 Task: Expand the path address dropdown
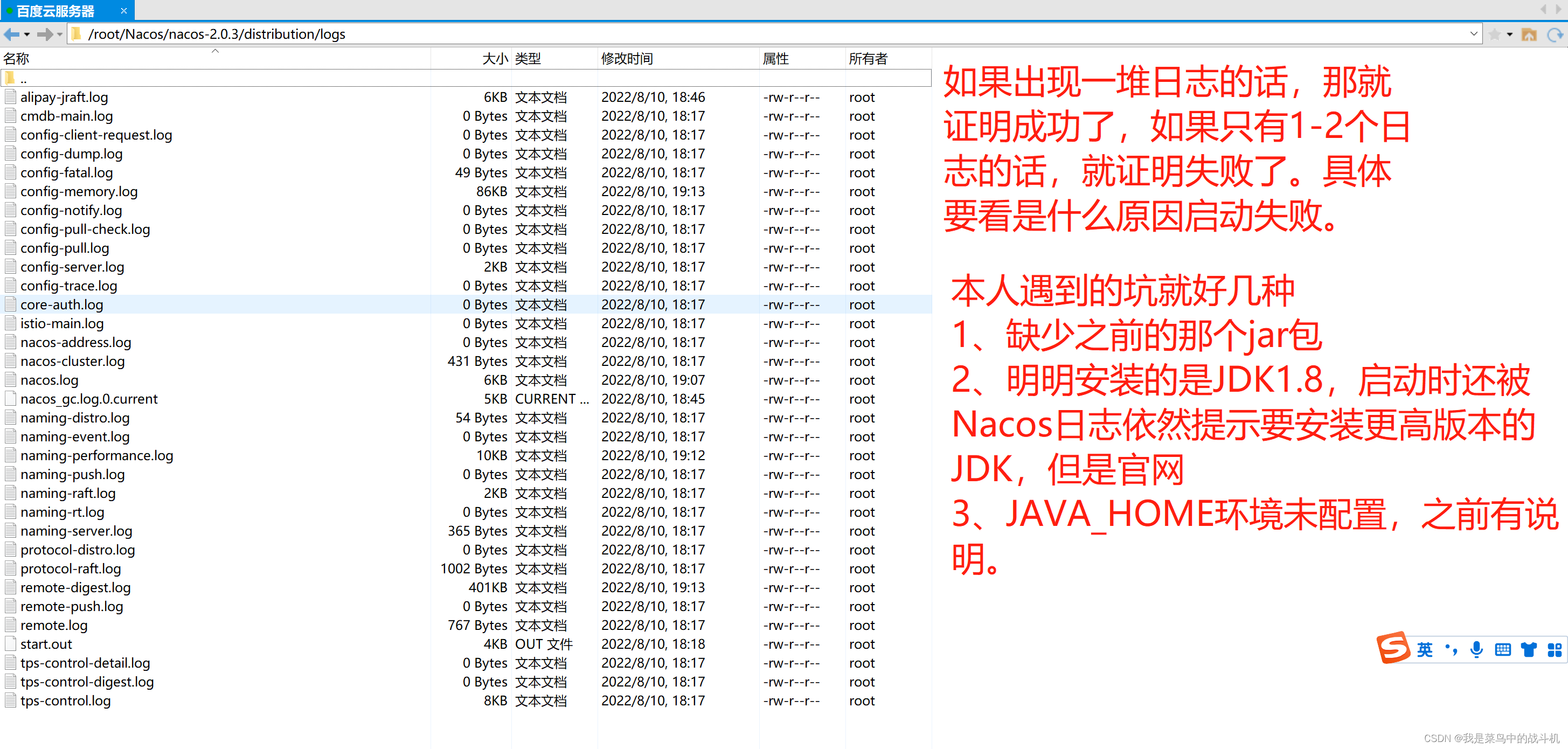click(x=1474, y=34)
